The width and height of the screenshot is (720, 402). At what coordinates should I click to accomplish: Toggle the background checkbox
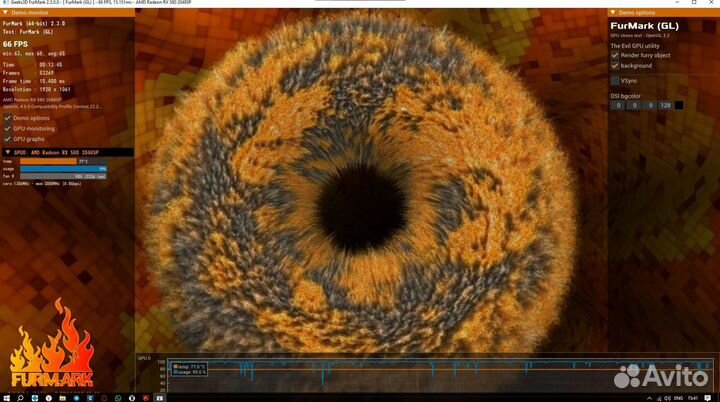615,66
